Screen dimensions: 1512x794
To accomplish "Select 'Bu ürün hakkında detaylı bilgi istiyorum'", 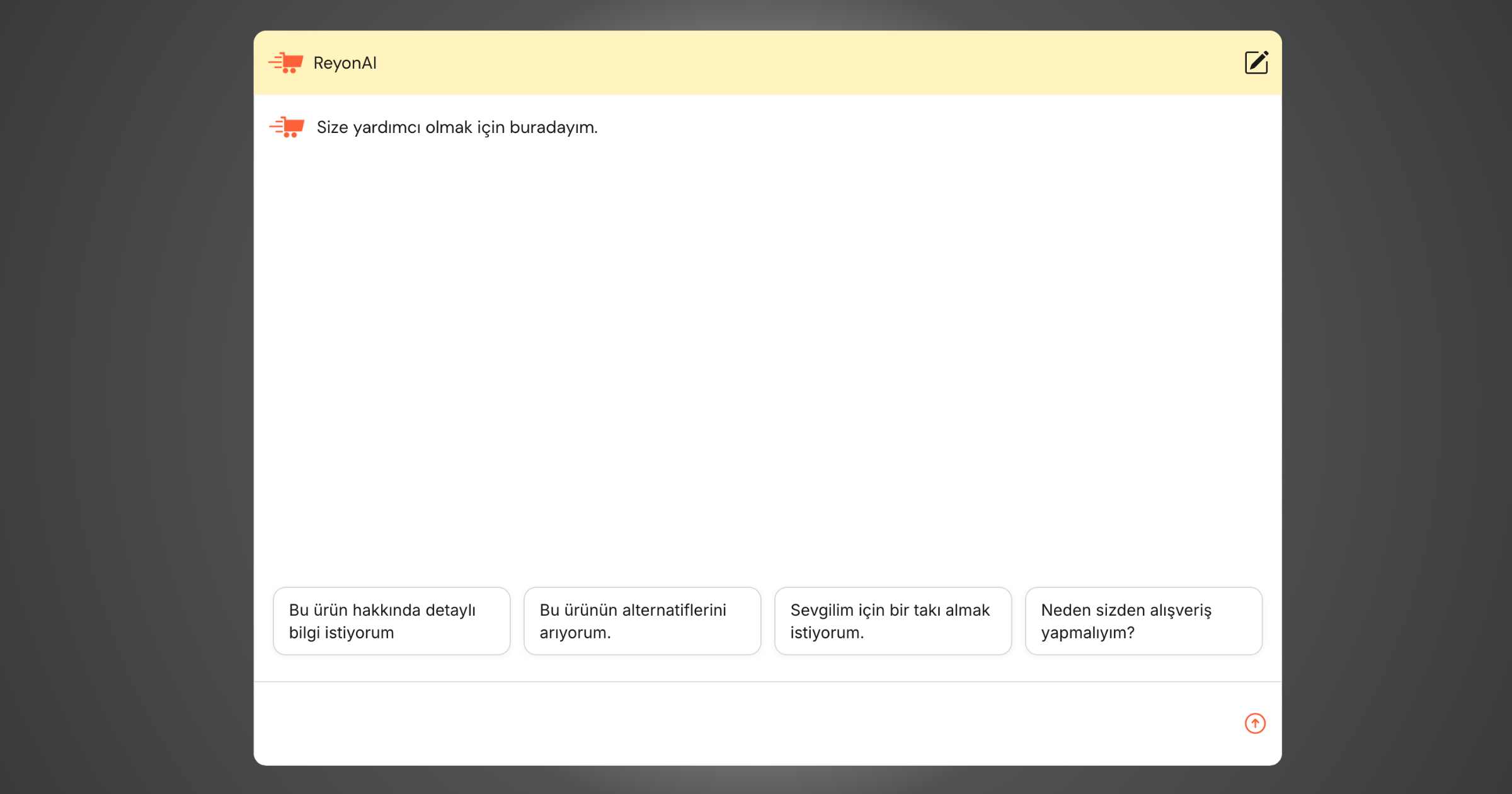I will (391, 621).
